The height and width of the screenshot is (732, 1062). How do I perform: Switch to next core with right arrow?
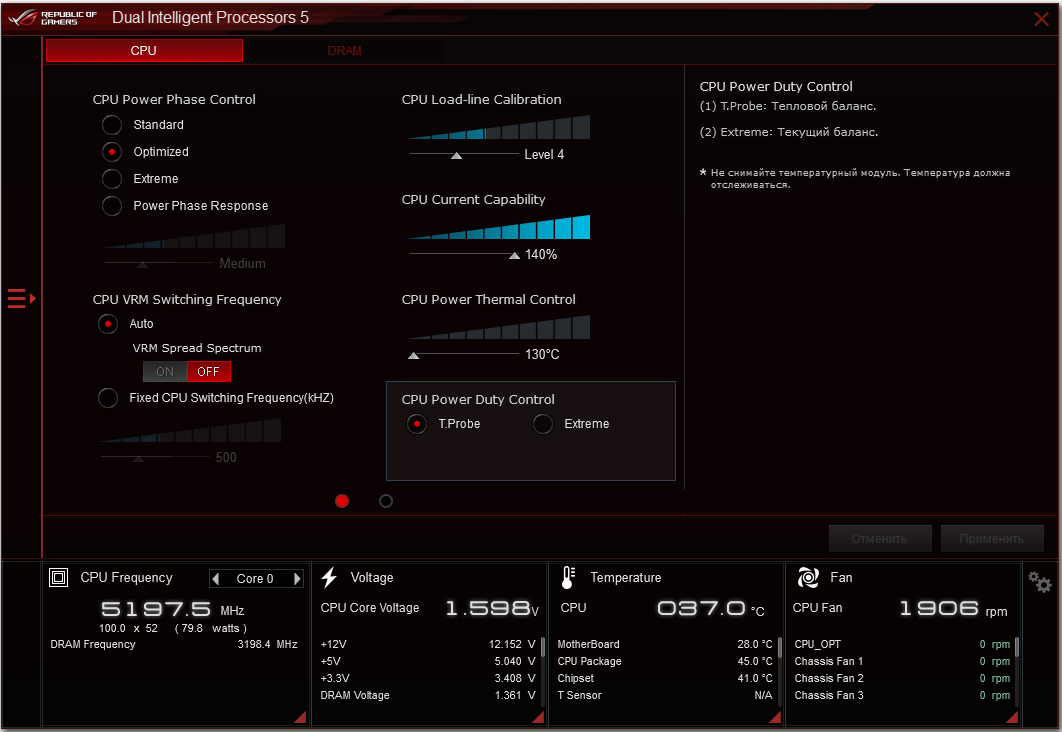(x=297, y=579)
